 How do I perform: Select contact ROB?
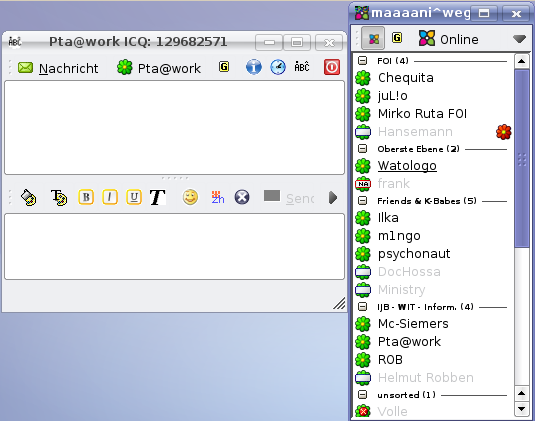[390, 360]
